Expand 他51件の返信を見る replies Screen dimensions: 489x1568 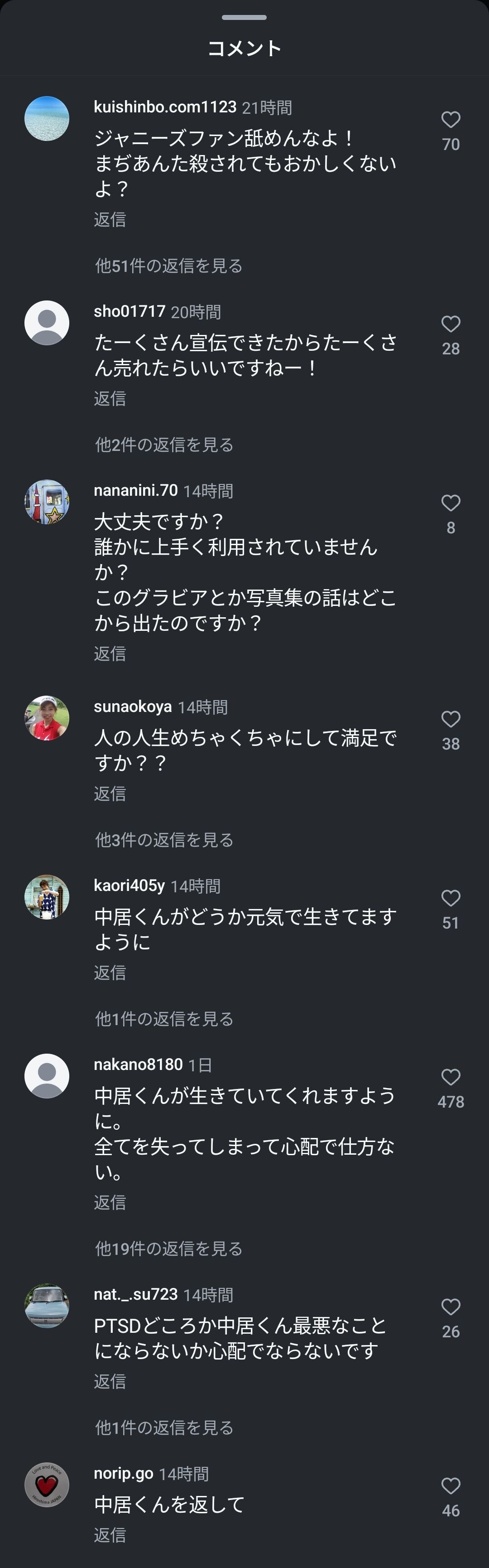tap(168, 266)
